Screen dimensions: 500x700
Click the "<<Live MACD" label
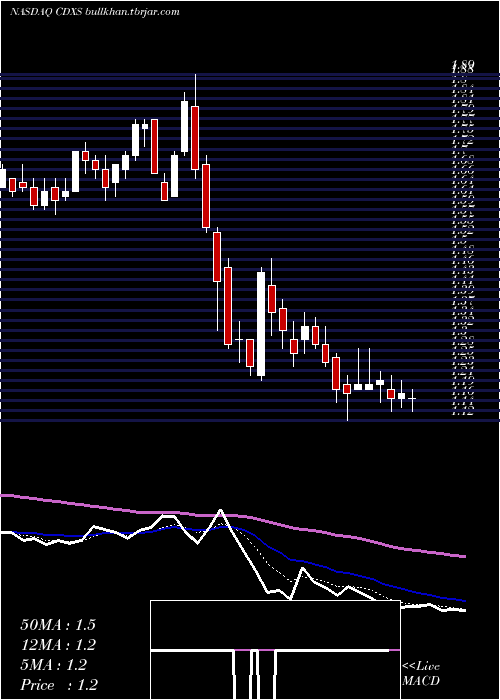click(421, 673)
